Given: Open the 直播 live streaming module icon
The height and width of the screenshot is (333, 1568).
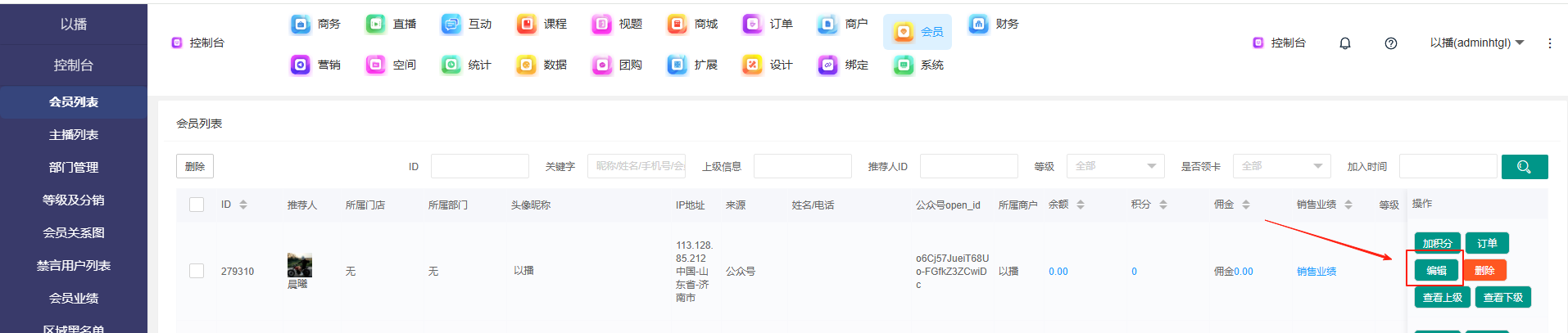Looking at the screenshot, I should pyautogui.click(x=375, y=24).
